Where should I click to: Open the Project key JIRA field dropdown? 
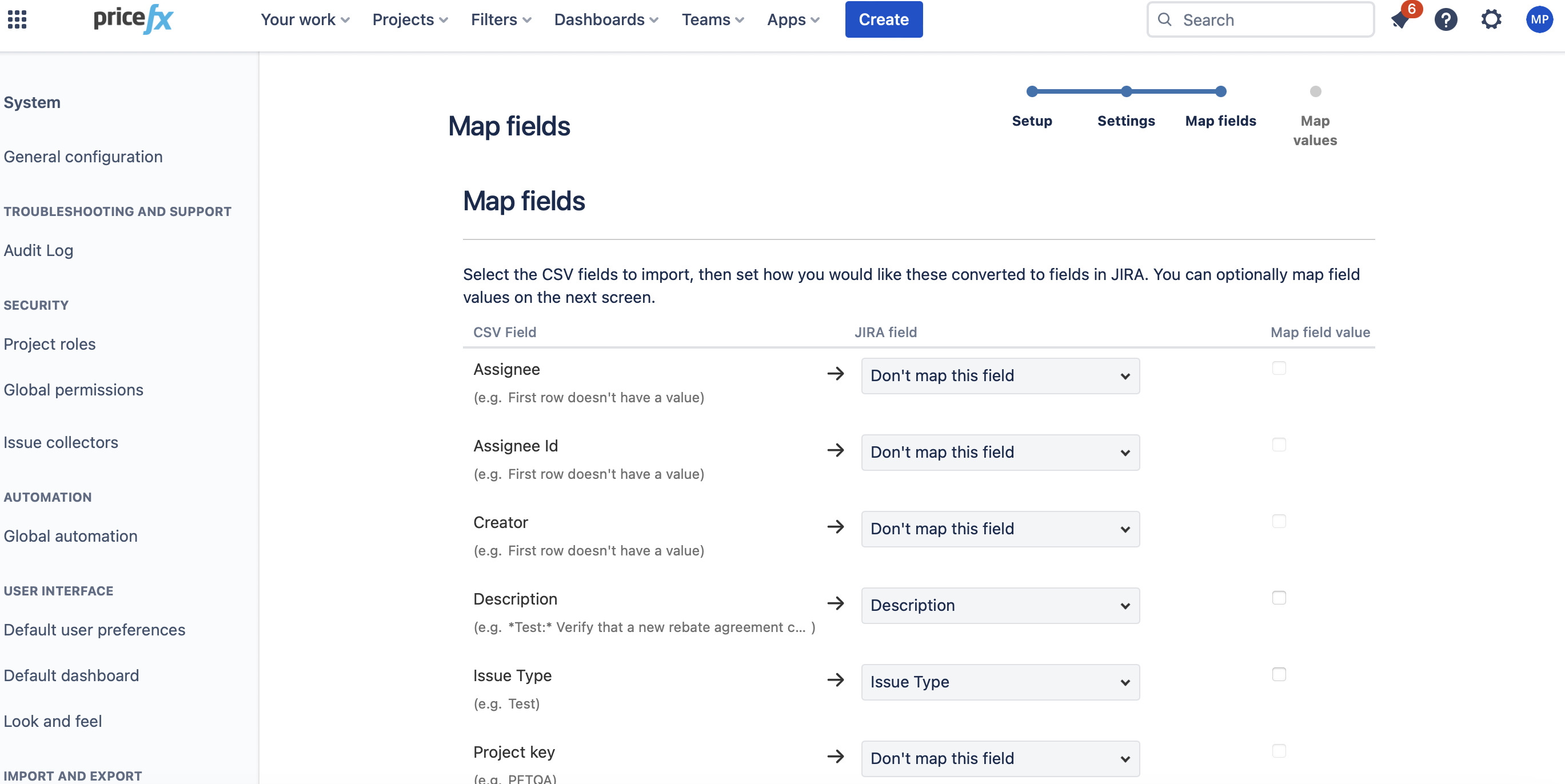pyautogui.click(x=1000, y=758)
